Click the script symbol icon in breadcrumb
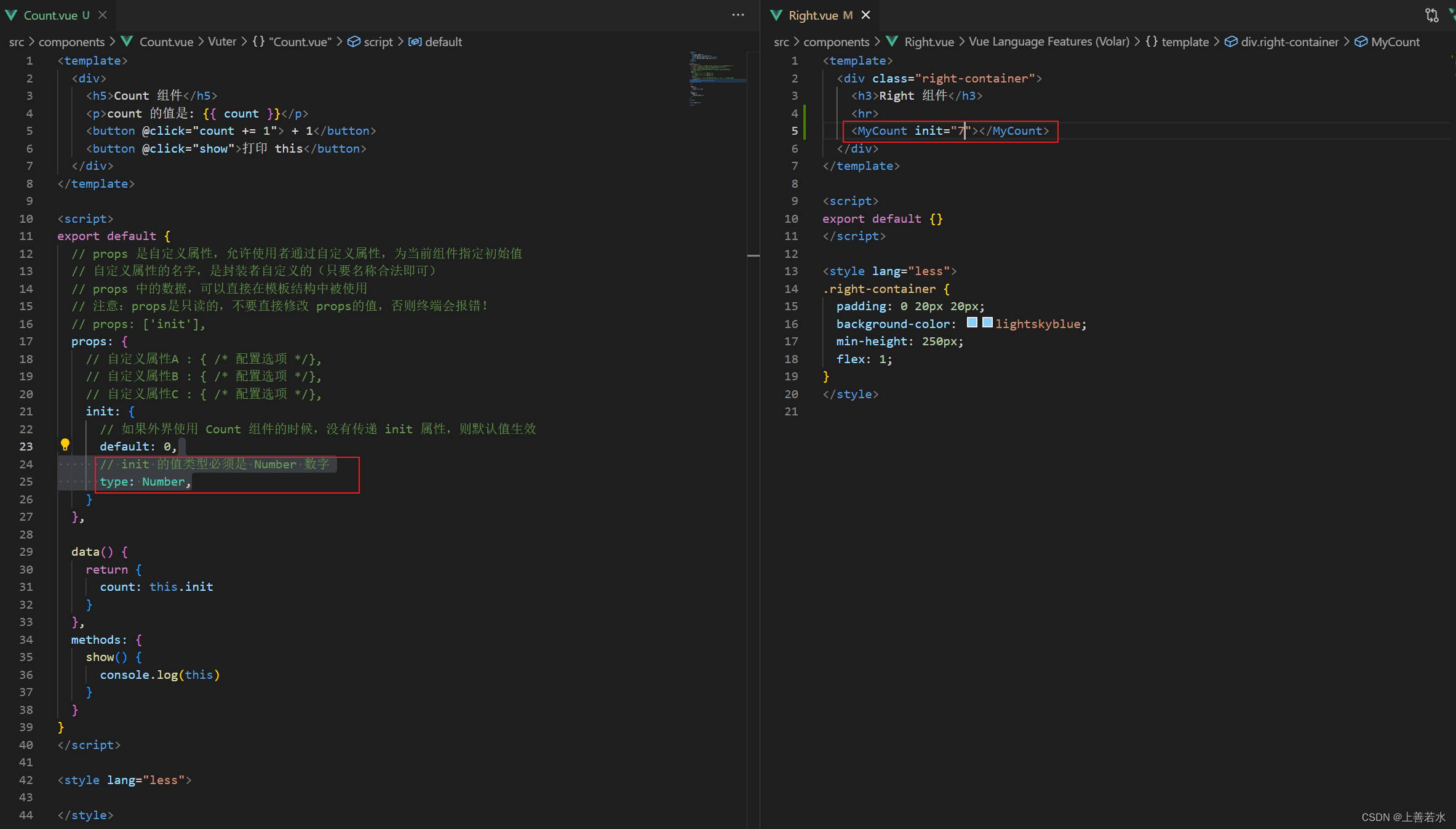The width and height of the screenshot is (1456, 829). (x=354, y=42)
